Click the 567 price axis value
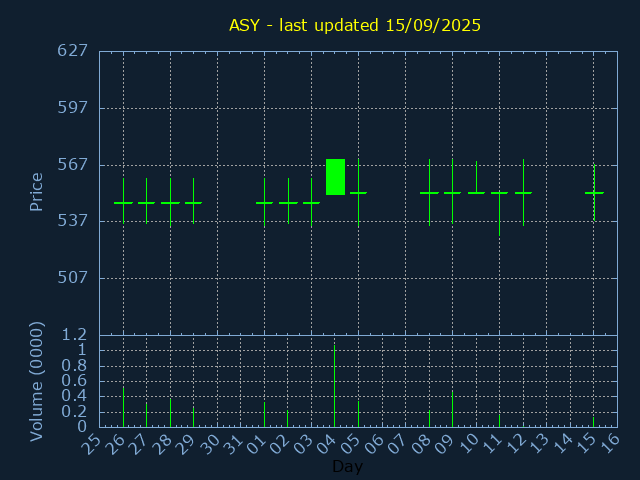The height and width of the screenshot is (480, 640). [x=72, y=164]
